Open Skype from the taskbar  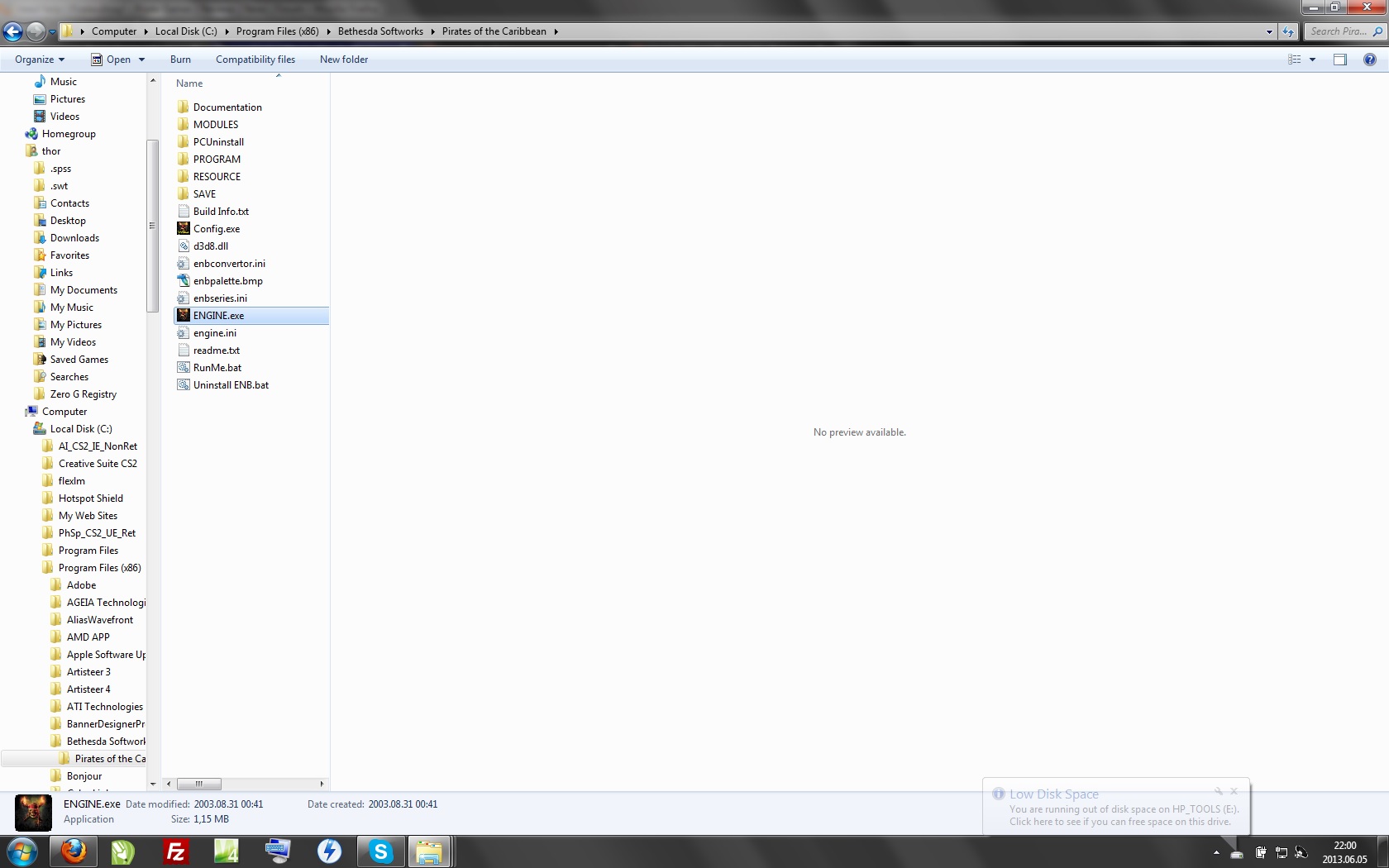click(x=380, y=851)
